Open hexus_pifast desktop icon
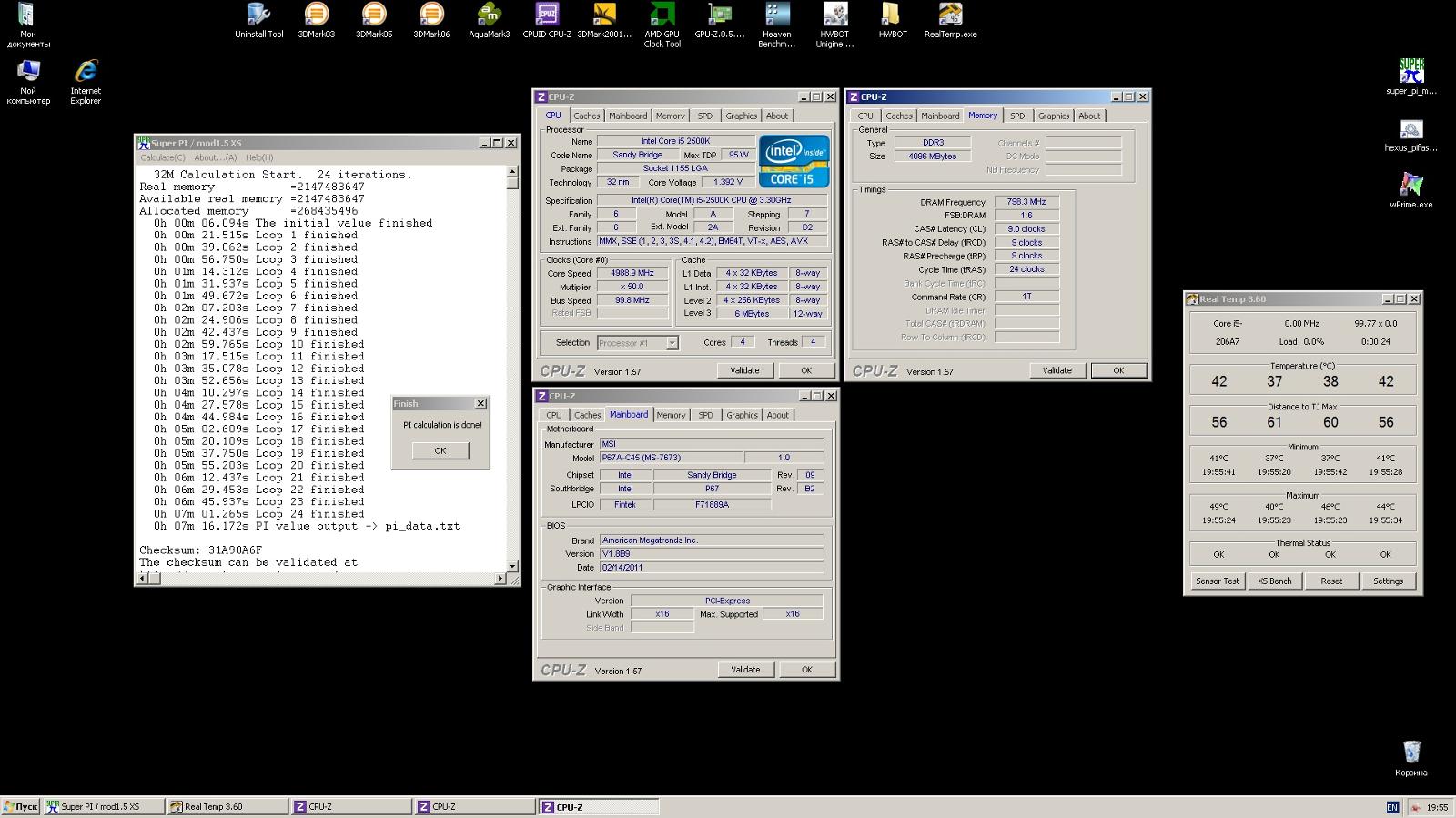Image resolution: width=1456 pixels, height=818 pixels. (1410, 135)
